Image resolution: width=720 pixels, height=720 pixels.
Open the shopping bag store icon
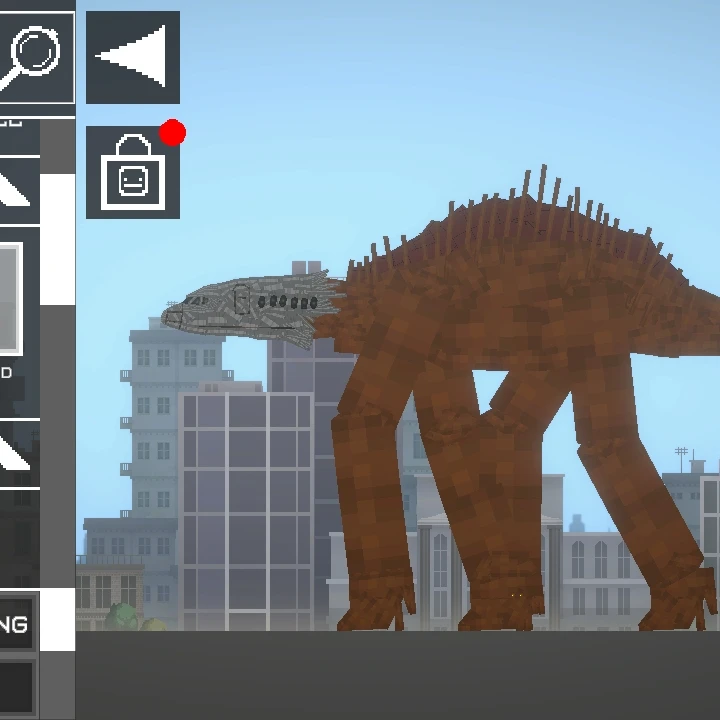click(x=133, y=172)
